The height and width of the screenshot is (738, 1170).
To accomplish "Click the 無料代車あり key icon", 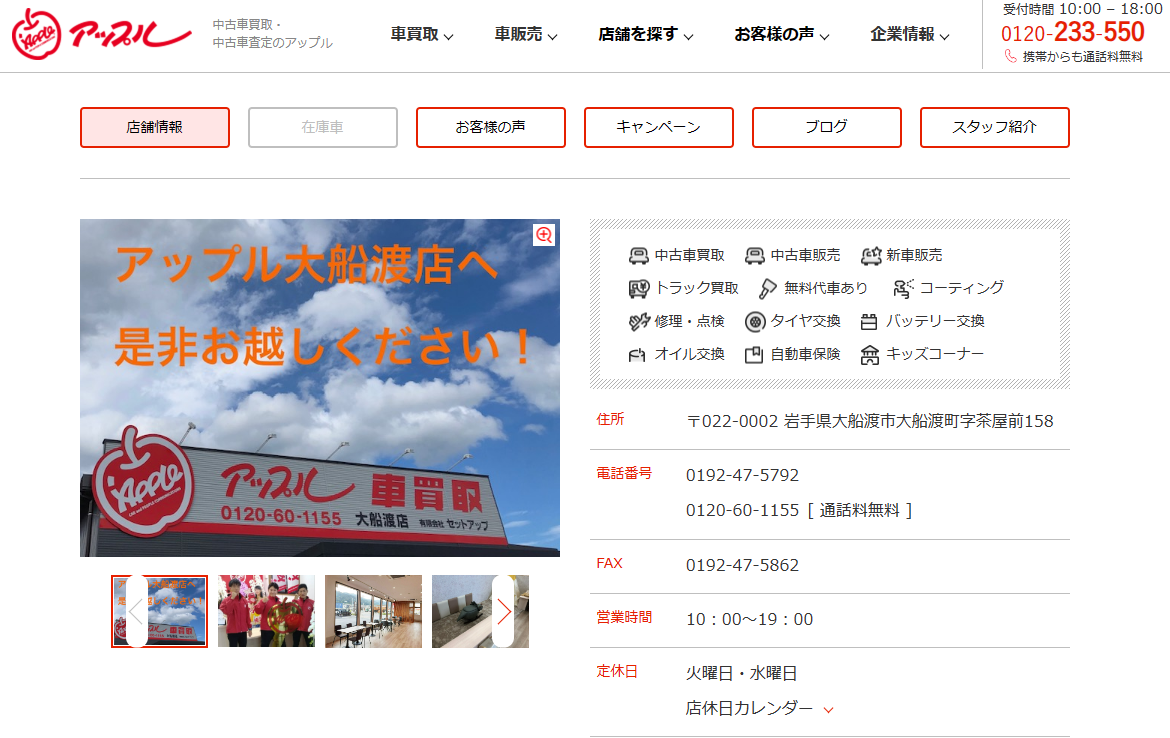I will (x=767, y=289).
